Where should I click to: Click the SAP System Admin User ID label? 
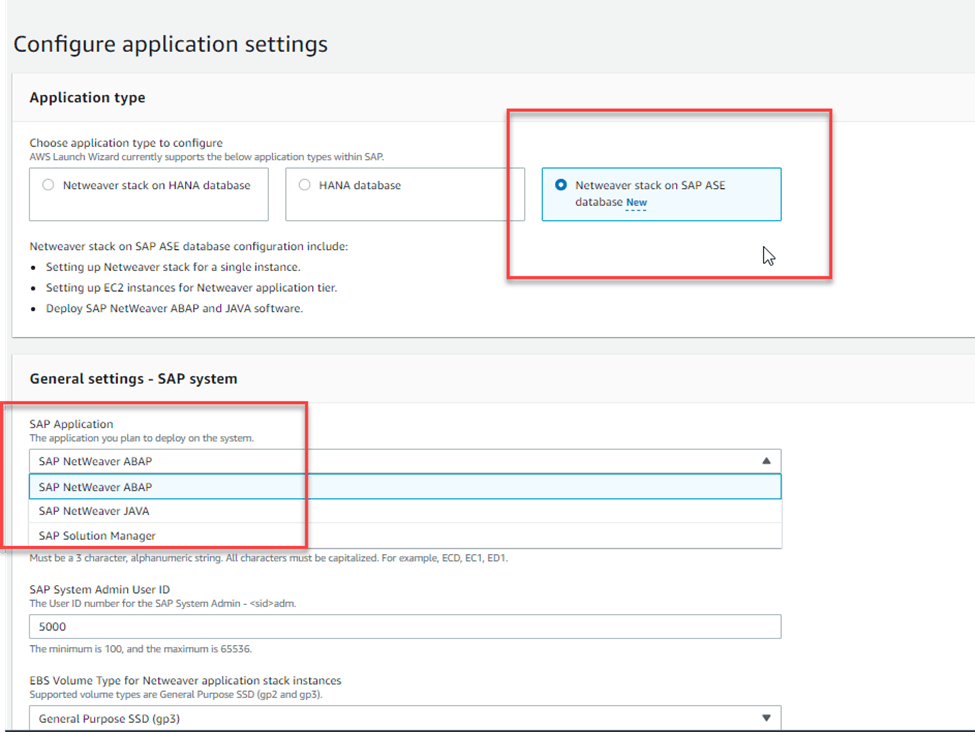pyautogui.click(x=99, y=590)
